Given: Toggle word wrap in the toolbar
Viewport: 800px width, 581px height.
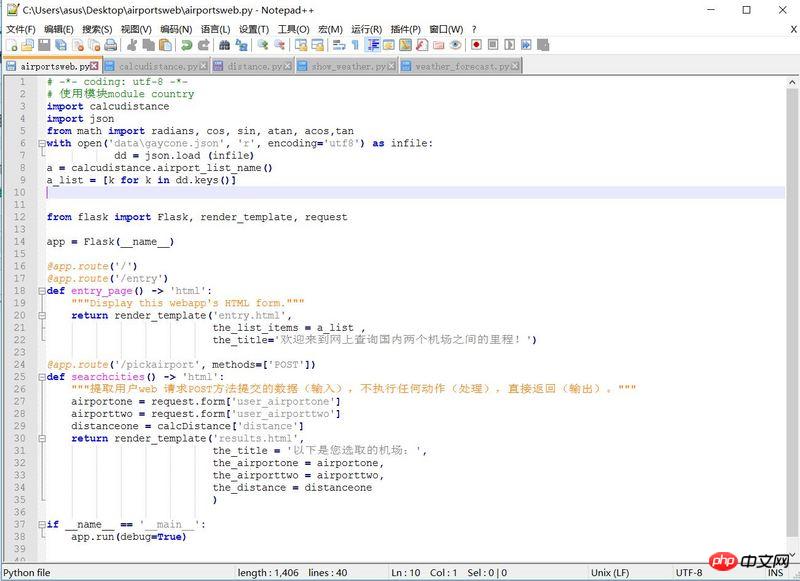Looking at the screenshot, I should [339, 45].
